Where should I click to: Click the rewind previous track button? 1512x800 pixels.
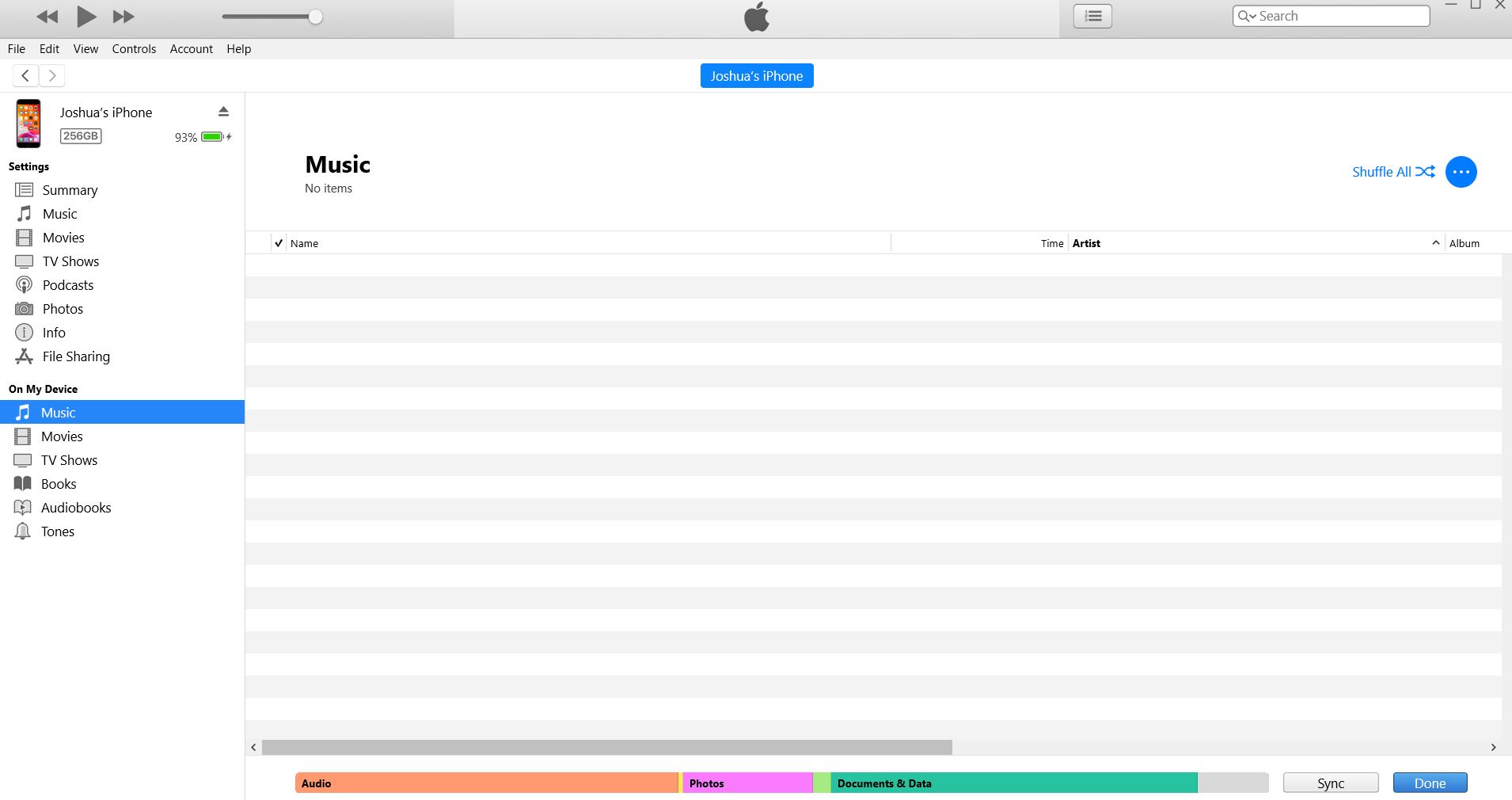click(47, 17)
